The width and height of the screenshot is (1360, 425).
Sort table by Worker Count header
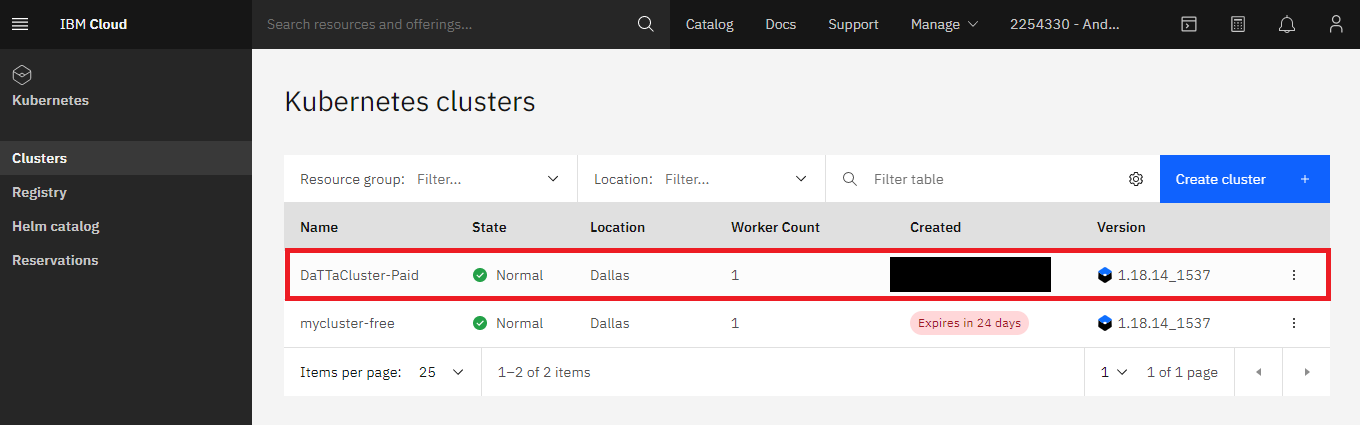pos(775,227)
